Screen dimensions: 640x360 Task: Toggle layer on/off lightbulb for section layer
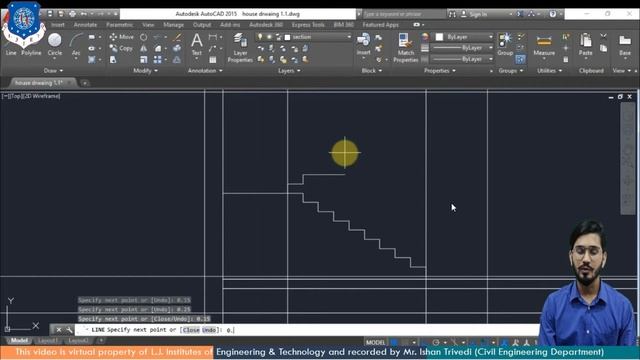point(260,37)
